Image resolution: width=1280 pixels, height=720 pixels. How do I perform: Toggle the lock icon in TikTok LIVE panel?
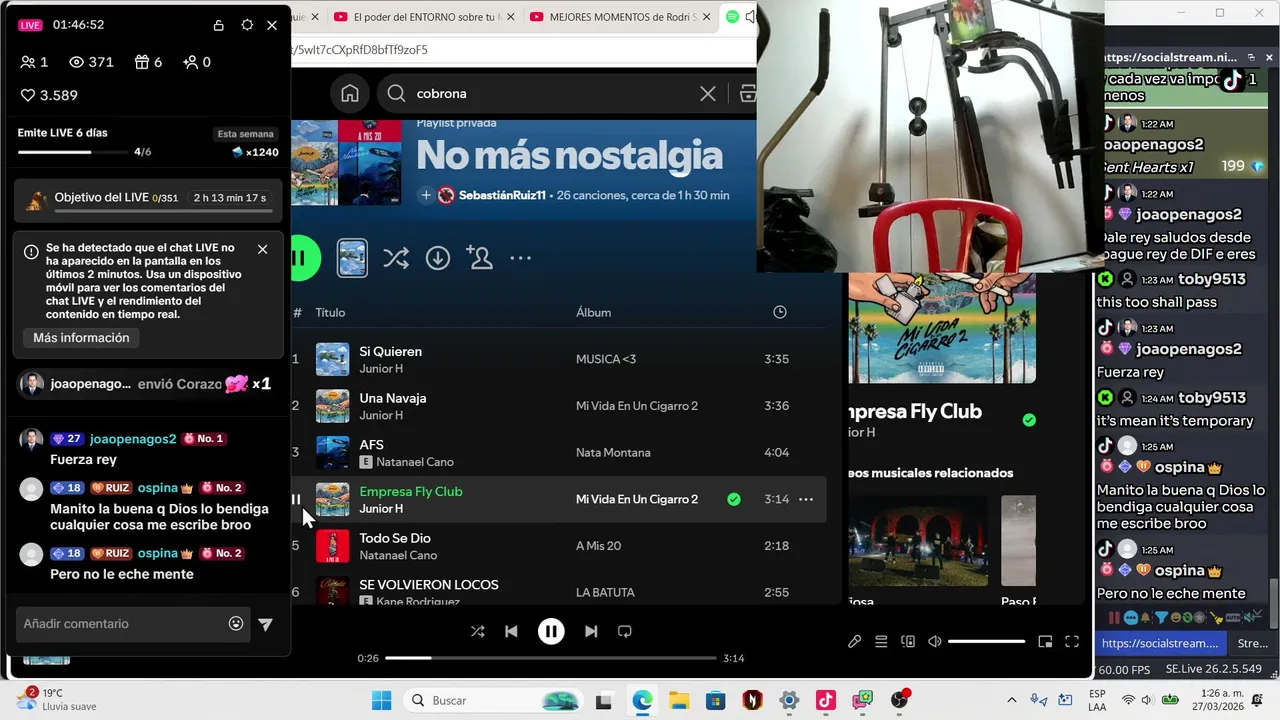218,25
